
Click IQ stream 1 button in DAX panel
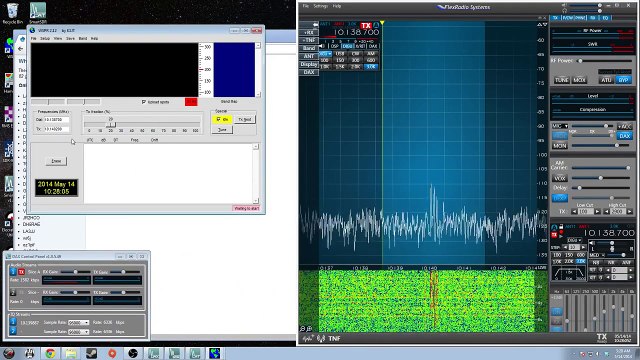(x=13, y=322)
